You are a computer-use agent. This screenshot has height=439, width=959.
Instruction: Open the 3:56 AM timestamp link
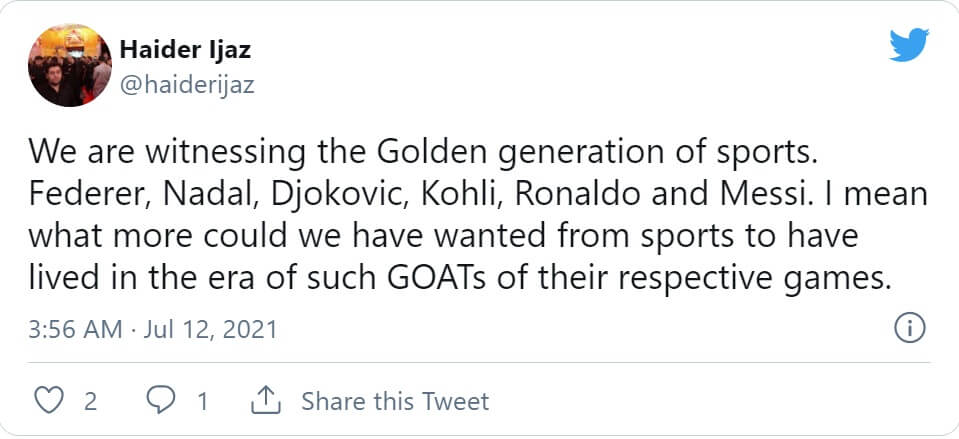click(x=75, y=328)
